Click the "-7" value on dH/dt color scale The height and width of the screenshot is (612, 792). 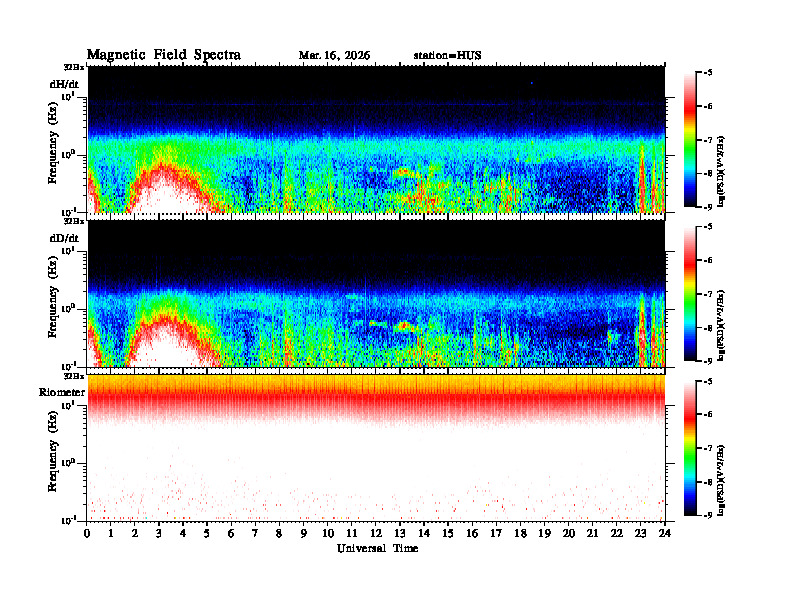tap(708, 140)
